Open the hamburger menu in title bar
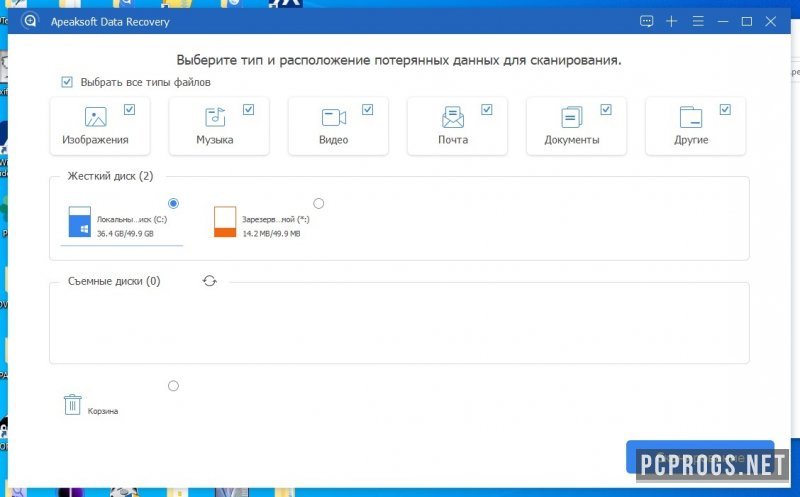 coord(697,21)
